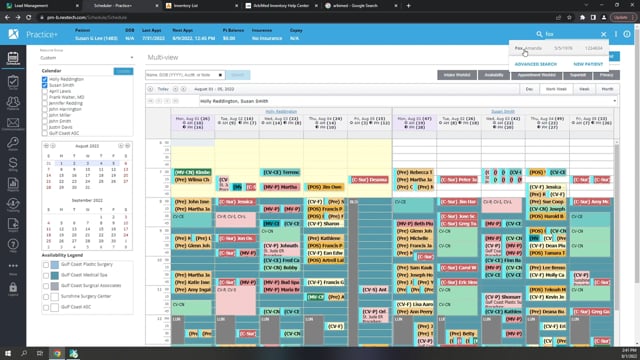Open Windows Start menu

point(7,353)
